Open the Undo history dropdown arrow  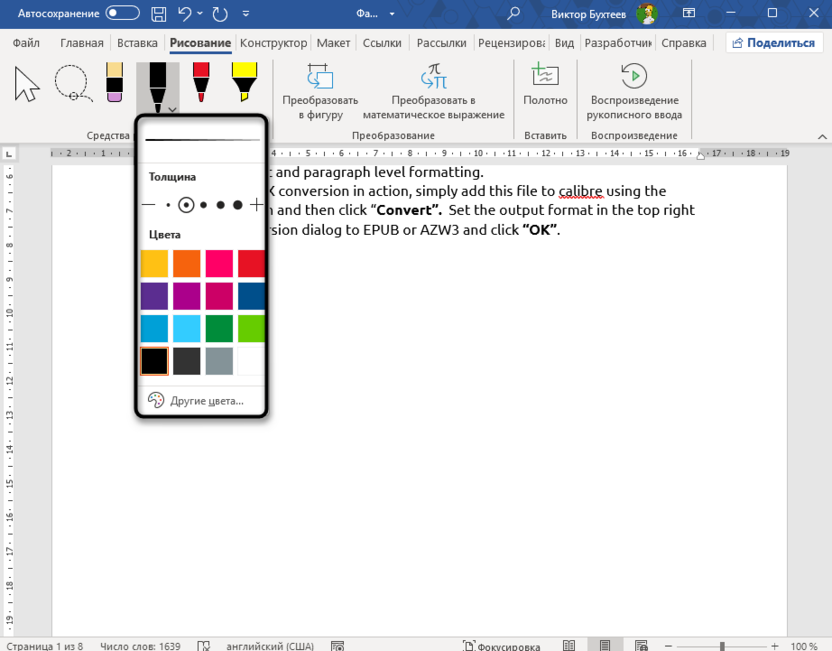[202, 14]
